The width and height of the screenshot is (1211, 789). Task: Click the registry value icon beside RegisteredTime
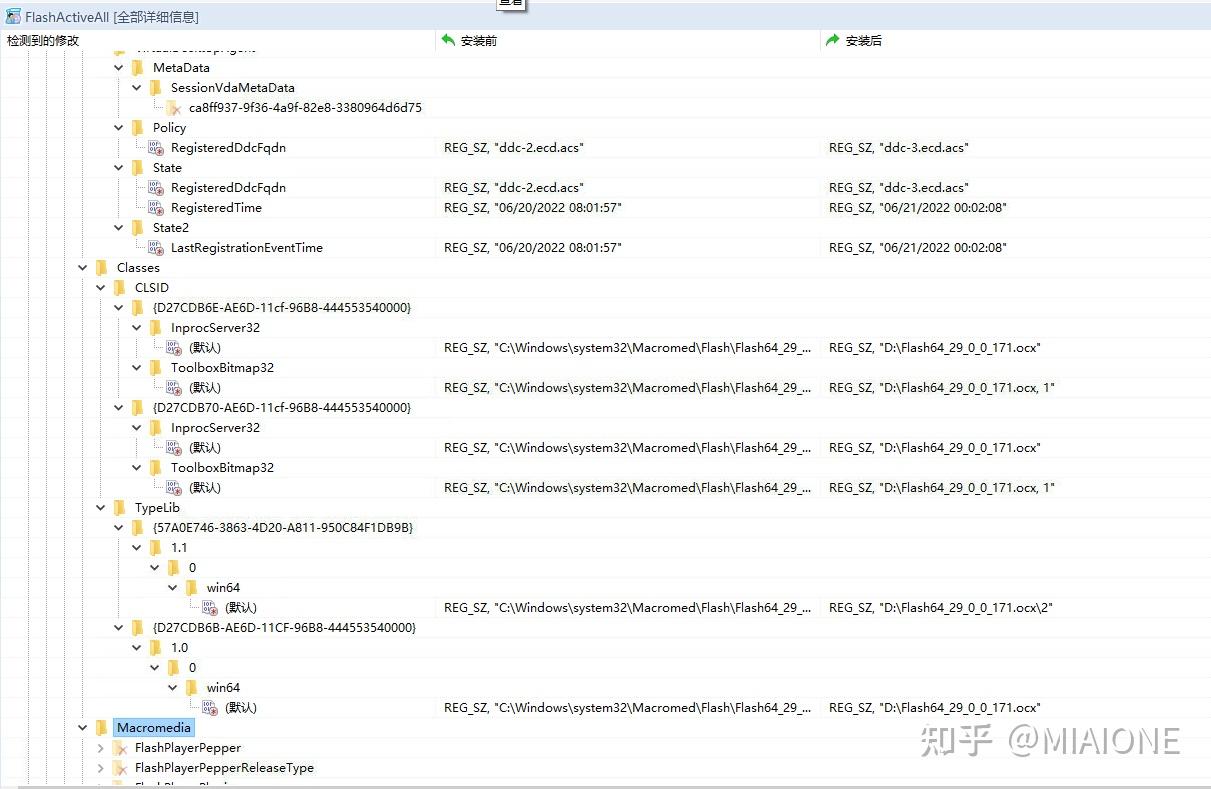coord(155,207)
